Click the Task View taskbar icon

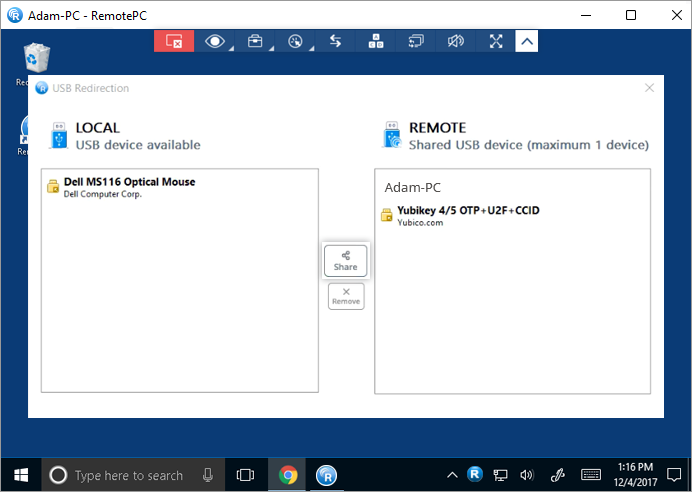tap(245, 475)
